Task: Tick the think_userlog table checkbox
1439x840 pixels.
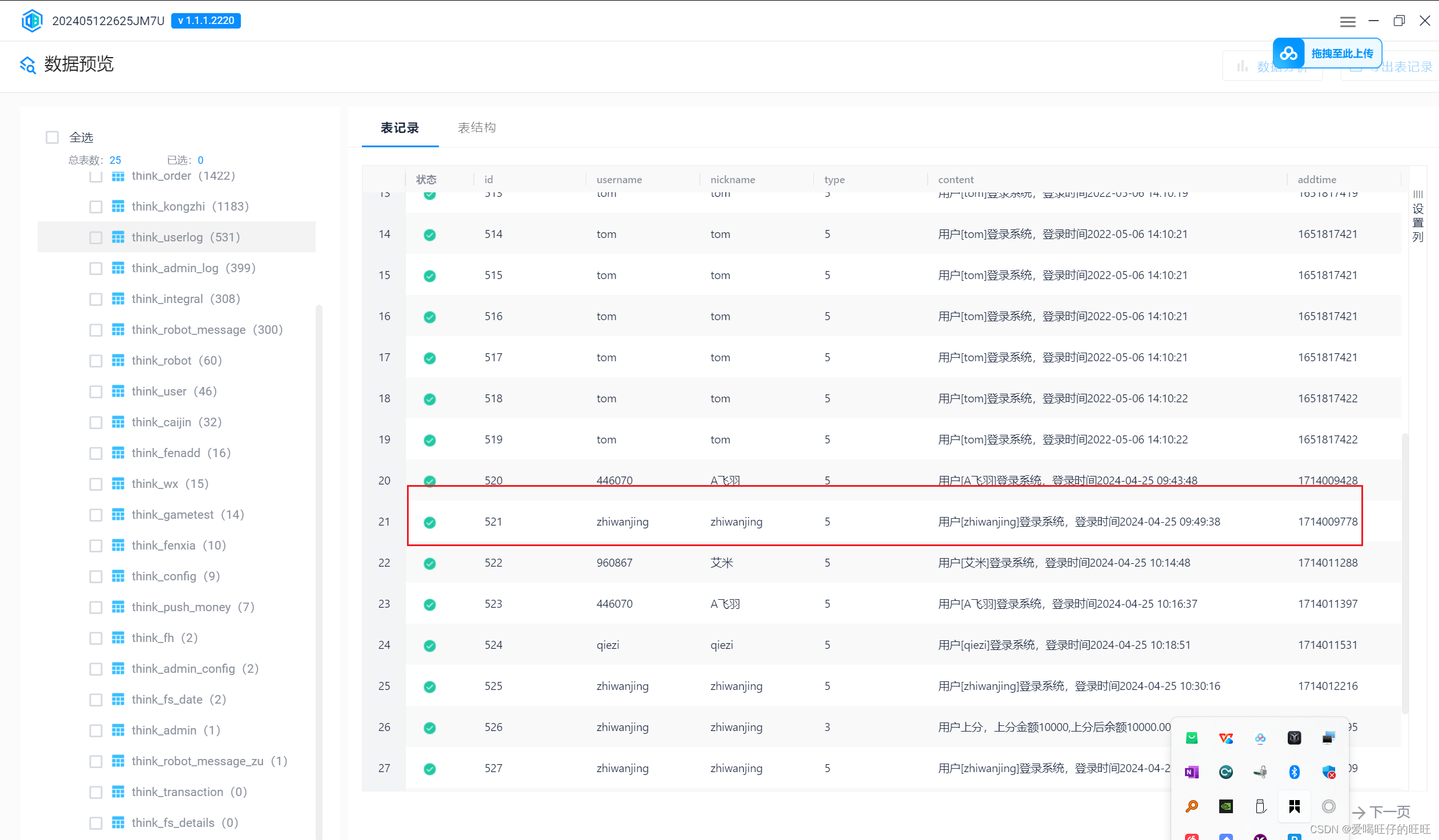Action: click(96, 237)
